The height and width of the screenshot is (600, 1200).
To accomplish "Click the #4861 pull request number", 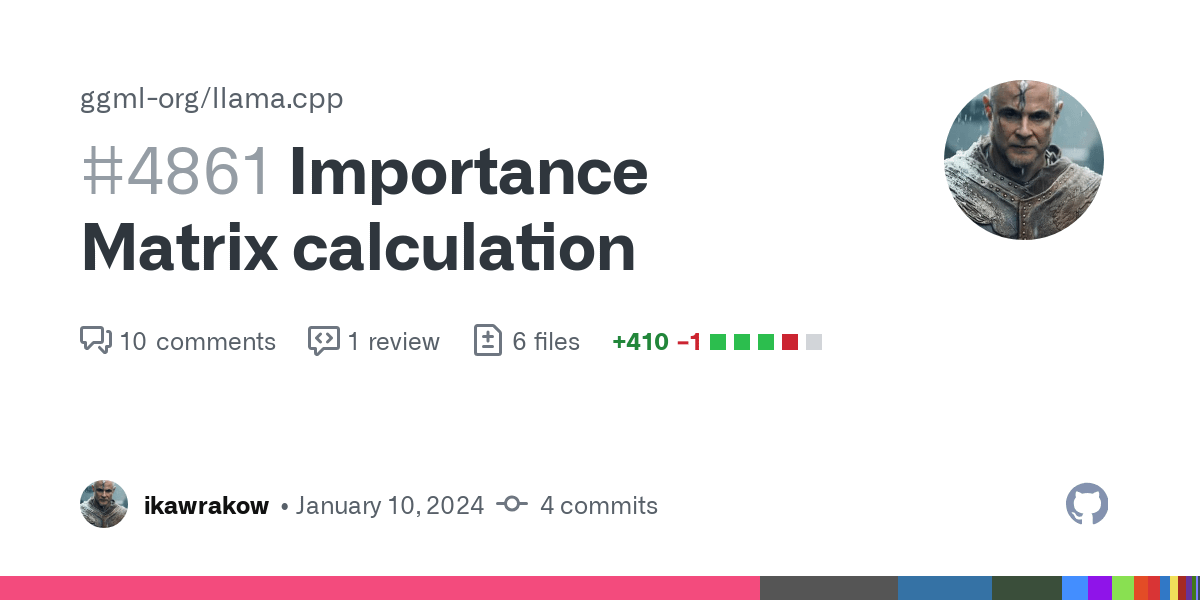I will click(176, 172).
